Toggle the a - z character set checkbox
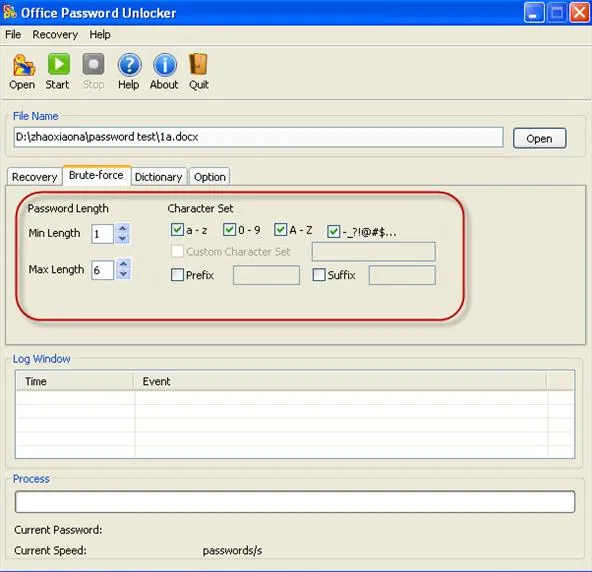Viewport: 592px width, 572px height. point(177,230)
